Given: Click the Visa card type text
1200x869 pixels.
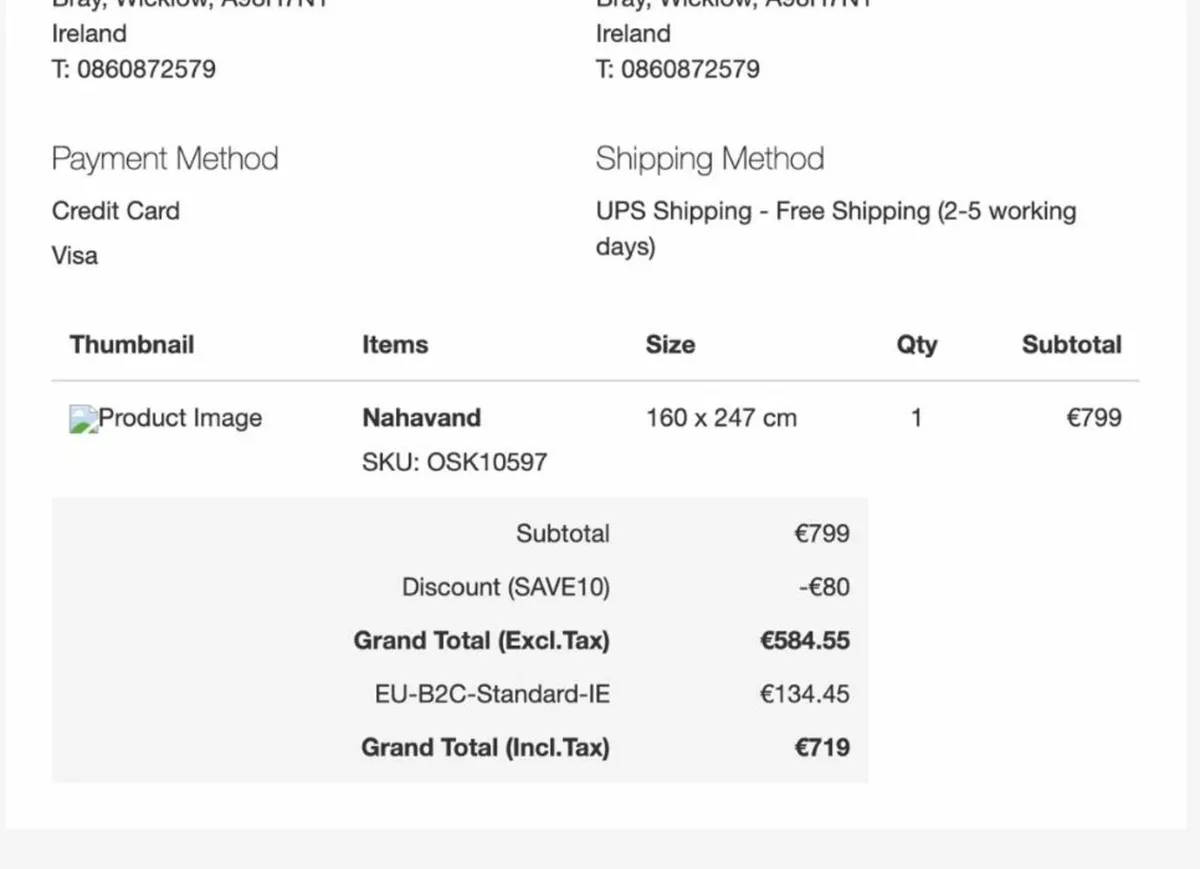Looking at the screenshot, I should (75, 255).
